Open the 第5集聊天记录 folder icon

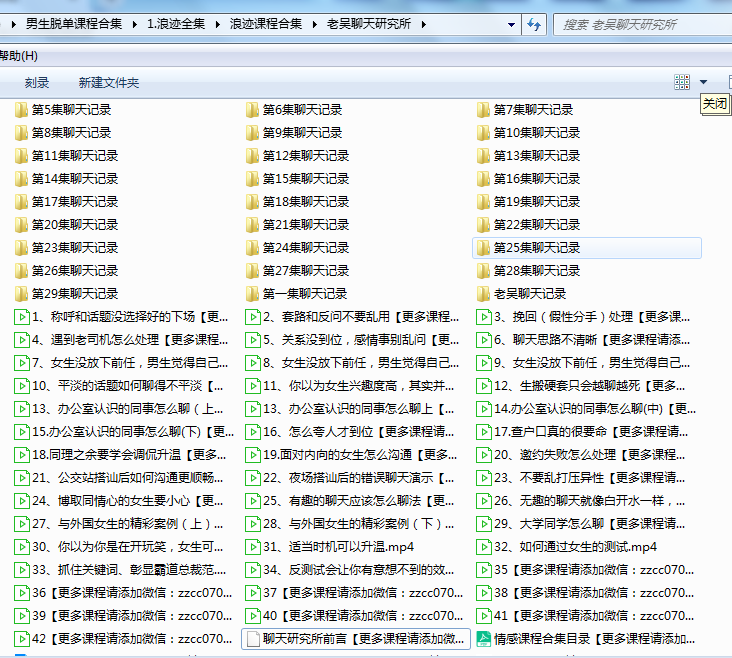(21, 110)
